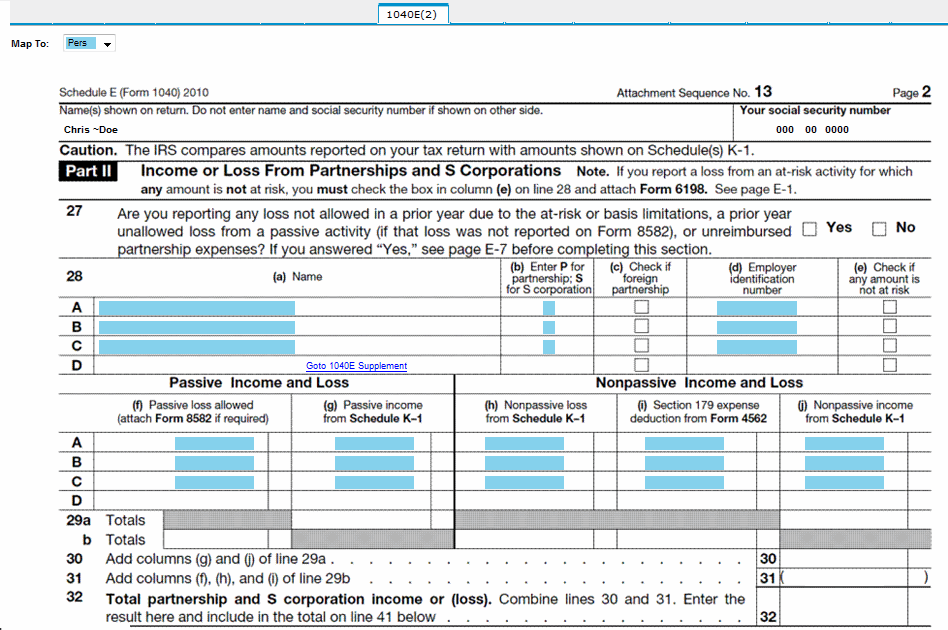This screenshot has height=630, width=948.
Task: Select the Section 179 expense deduction field, row B
Action: pos(684,463)
